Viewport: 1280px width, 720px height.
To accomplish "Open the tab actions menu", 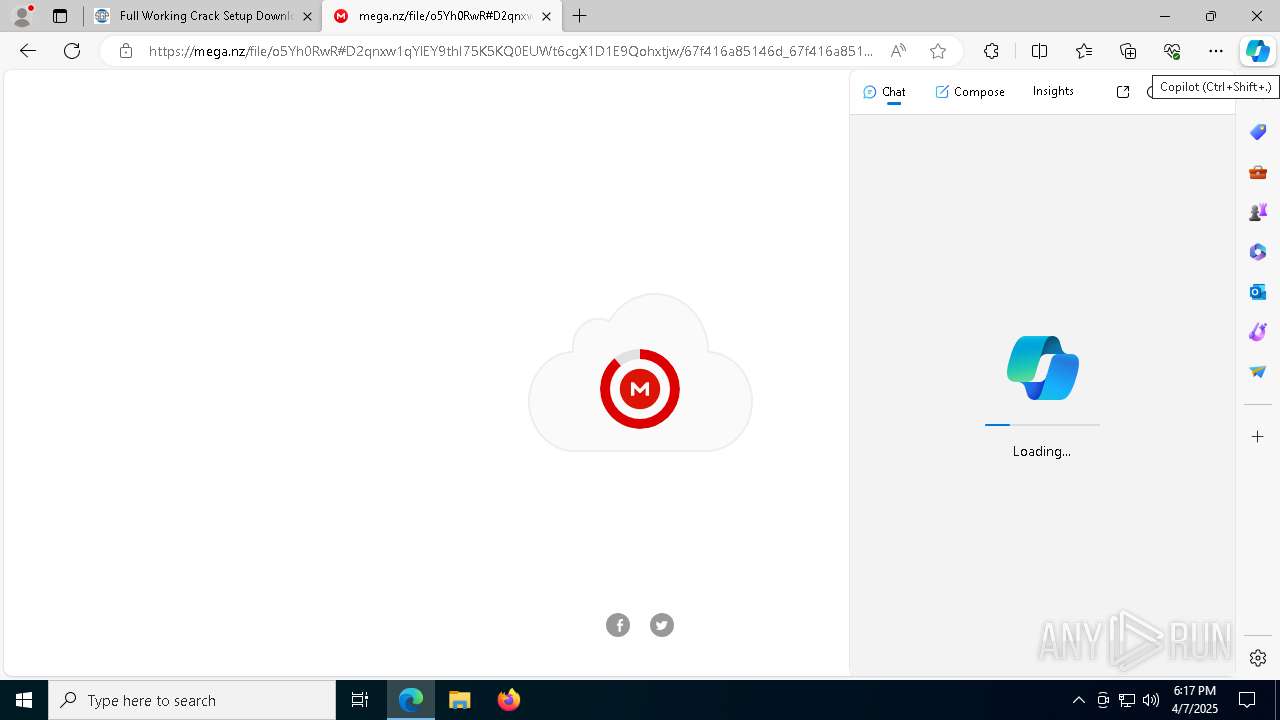I will coord(60,16).
